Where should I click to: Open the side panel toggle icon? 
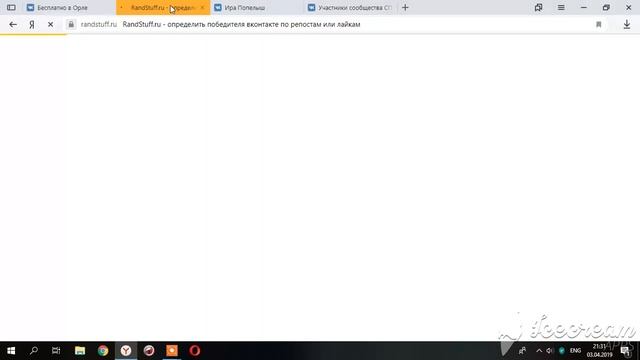pos(11,7)
